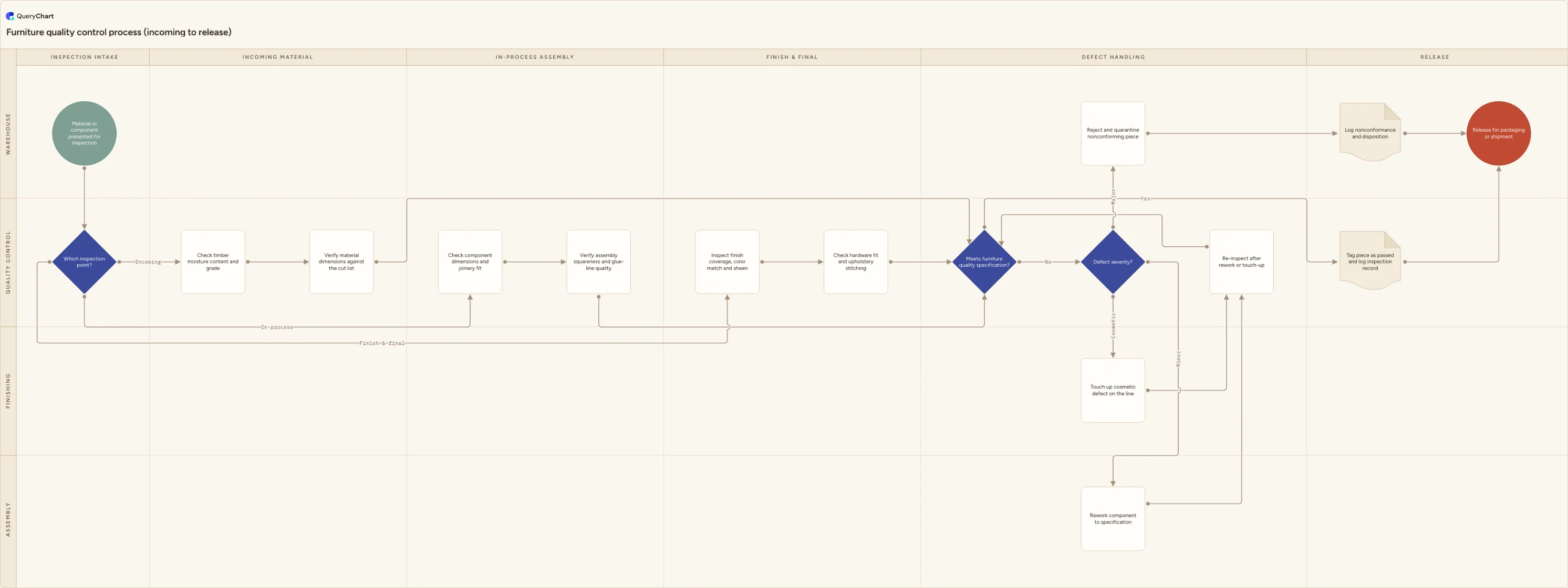Click the QueryChart logo icon
Viewport: 1568px width, 588px height.
pyautogui.click(x=10, y=16)
